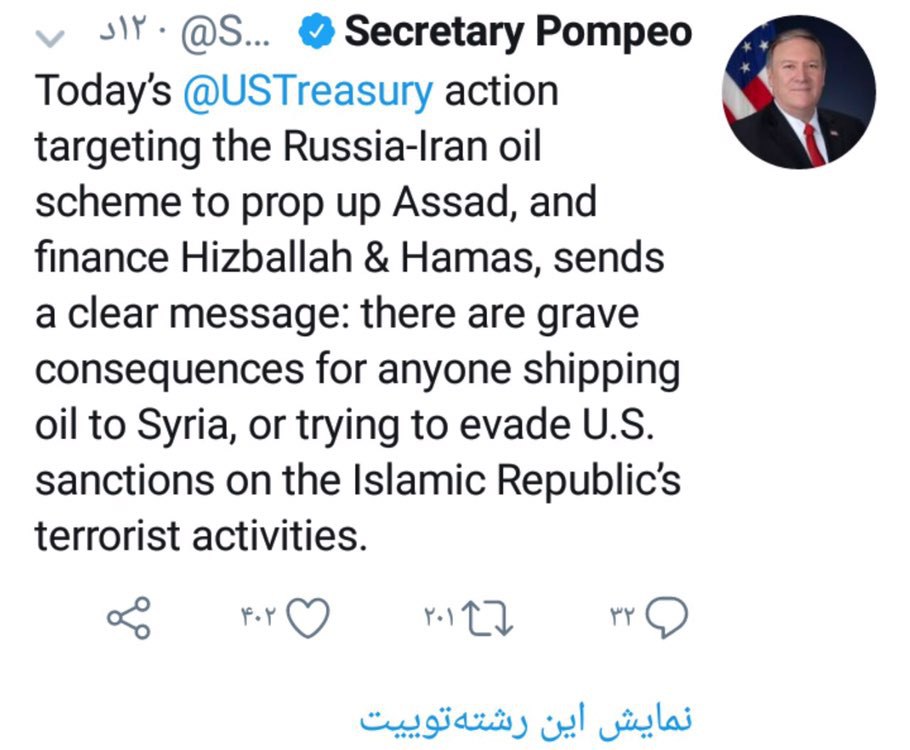The image size is (910, 750).
Task: Open the reply speech bubble icon
Action: pyautogui.click(x=667, y=617)
